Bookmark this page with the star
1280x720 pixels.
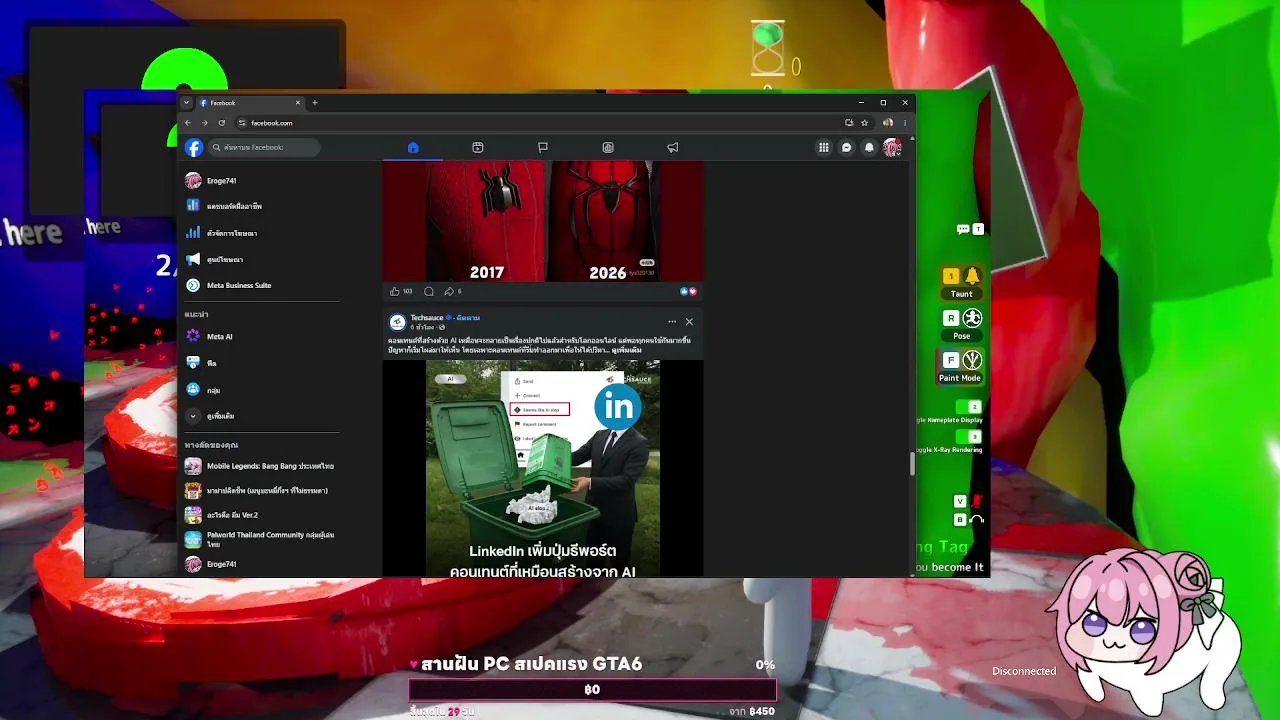click(864, 123)
